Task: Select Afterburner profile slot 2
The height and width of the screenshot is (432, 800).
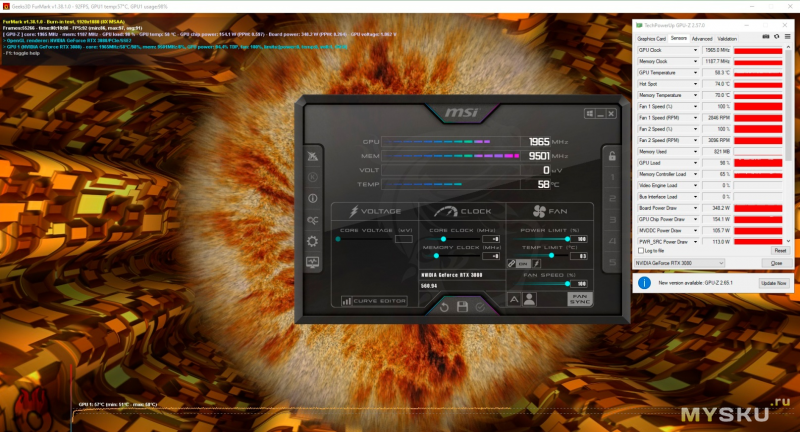Action: 612,198
